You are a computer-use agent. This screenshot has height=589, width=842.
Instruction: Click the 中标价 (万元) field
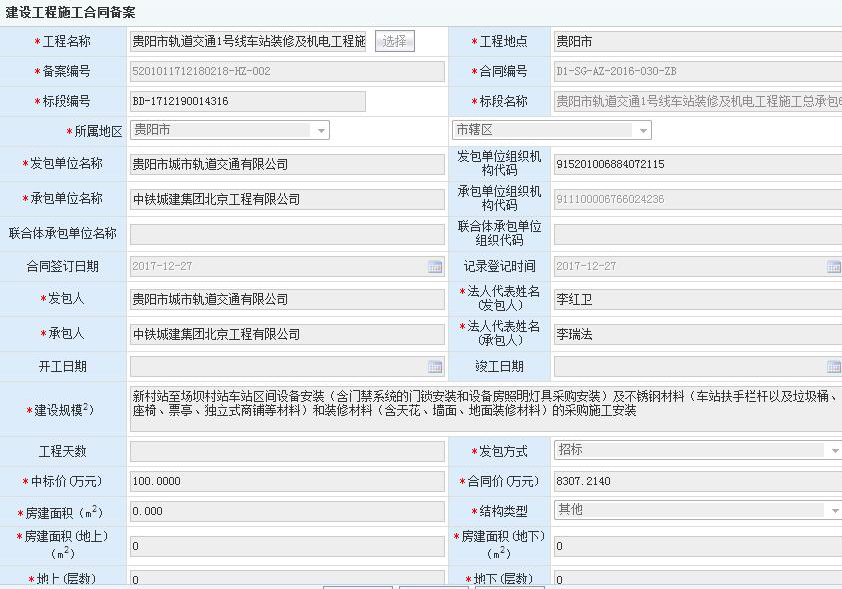287,482
